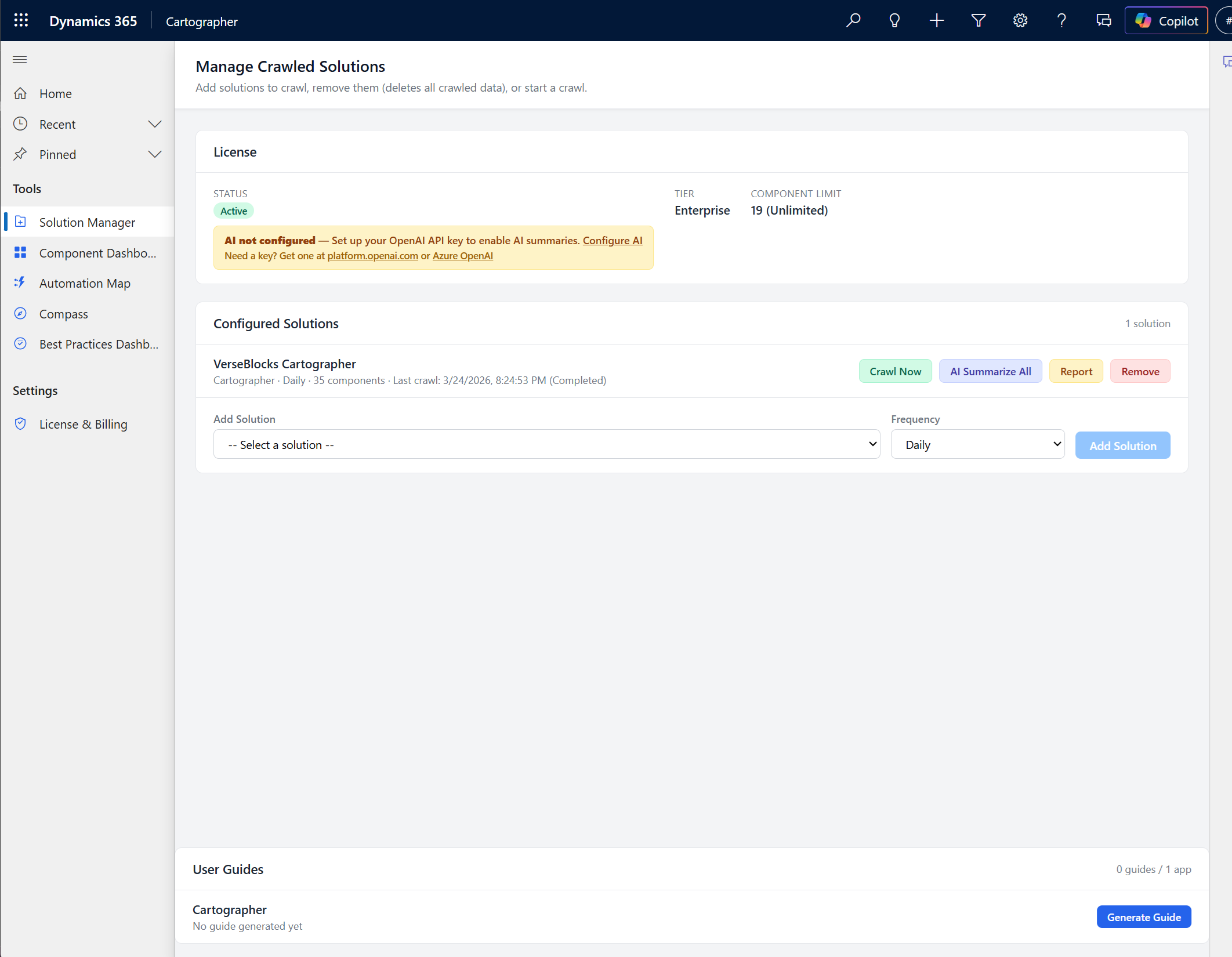The height and width of the screenshot is (957, 1232).
Task: Open the Frequency Daily dropdown
Action: click(977, 445)
